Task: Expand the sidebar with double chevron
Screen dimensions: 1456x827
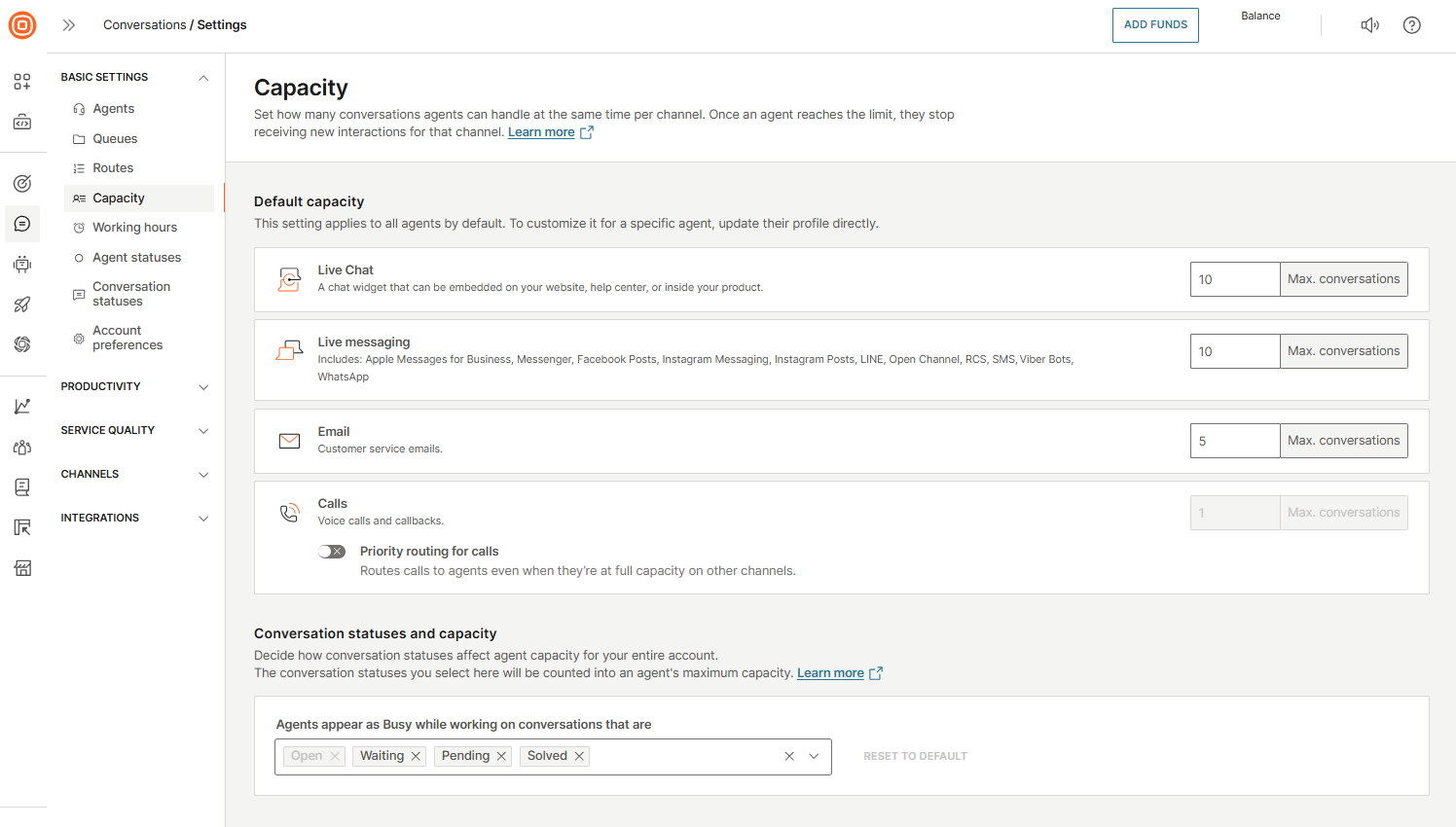Action: point(69,25)
